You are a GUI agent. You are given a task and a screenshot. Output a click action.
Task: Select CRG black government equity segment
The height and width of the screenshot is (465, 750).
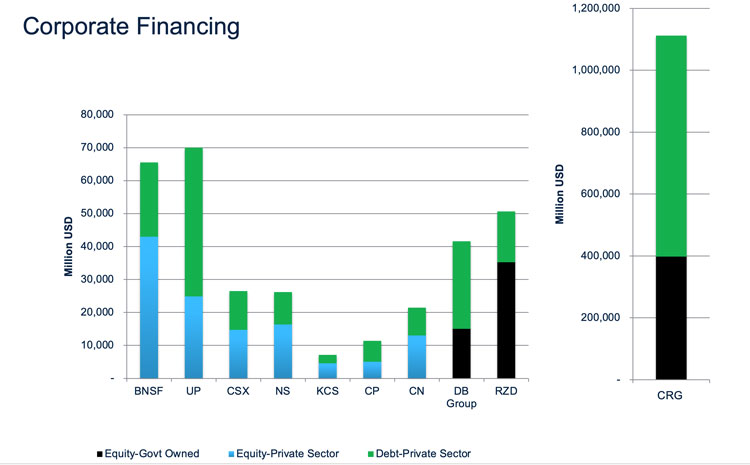(x=671, y=318)
